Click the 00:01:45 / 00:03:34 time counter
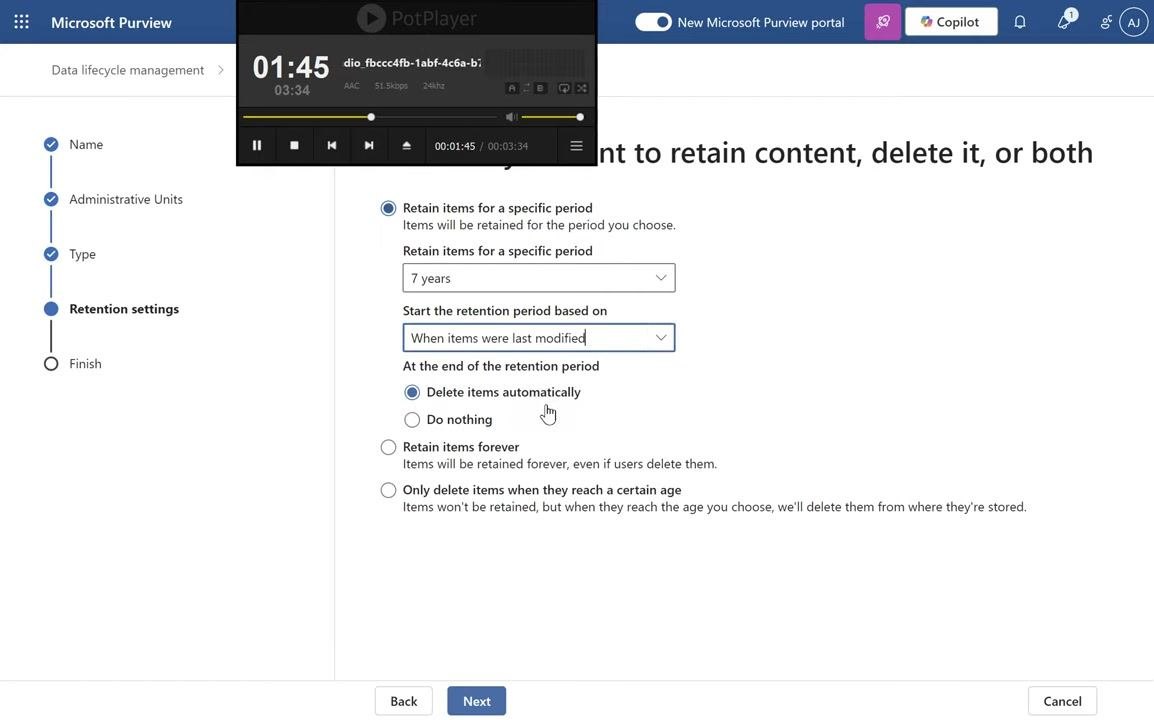Screen dimensions: 1154x720 point(481,146)
